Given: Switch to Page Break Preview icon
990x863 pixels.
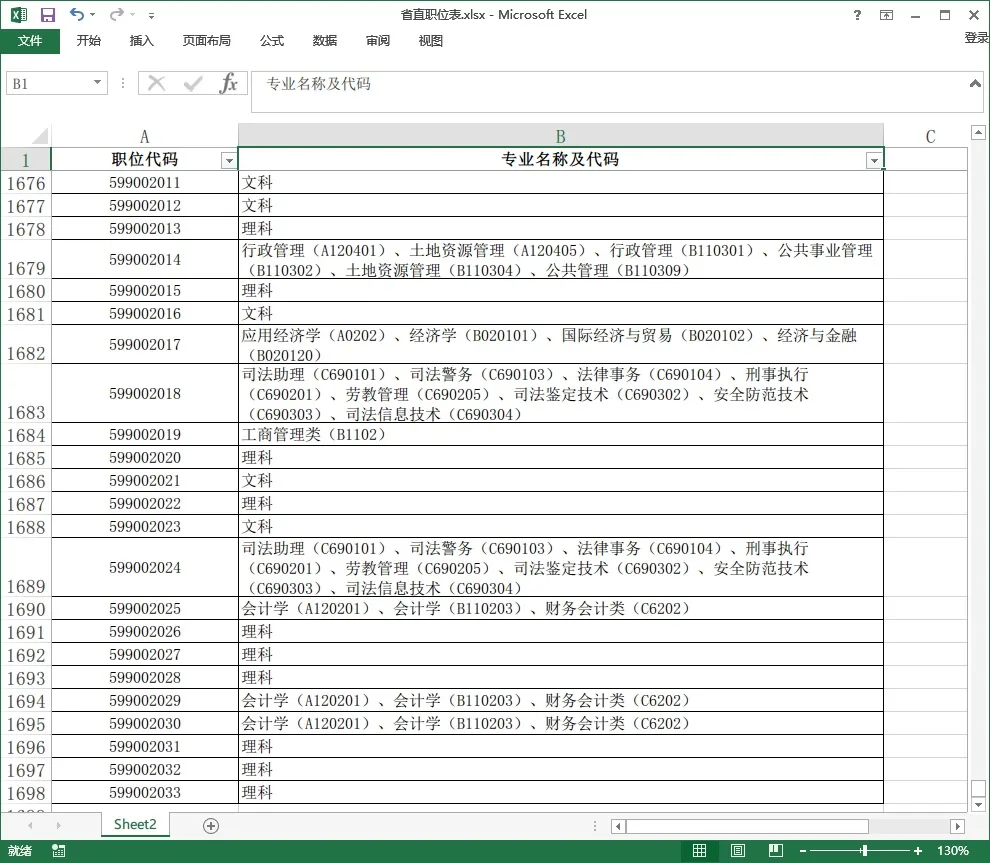Looking at the screenshot, I should coord(776,851).
